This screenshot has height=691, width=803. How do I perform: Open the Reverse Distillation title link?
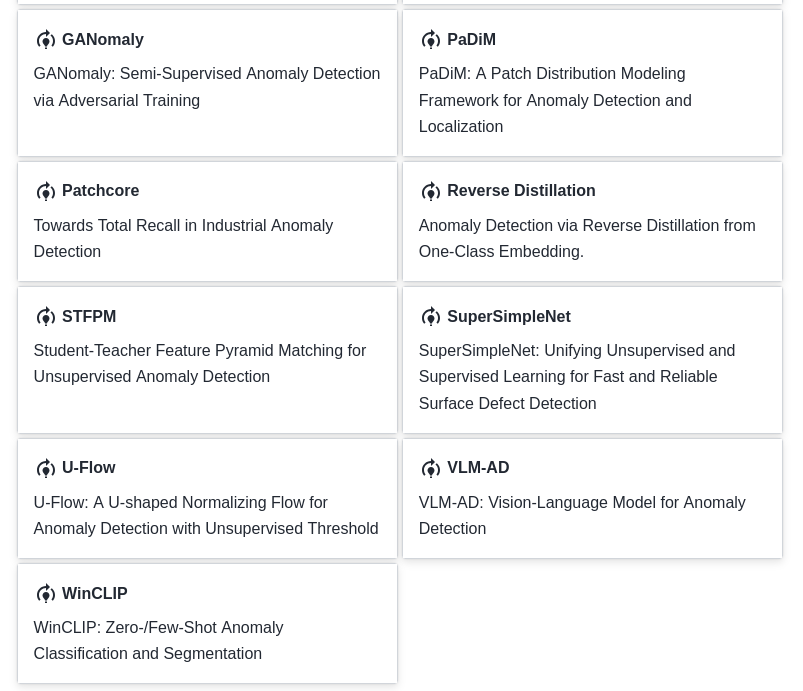[x=520, y=190]
